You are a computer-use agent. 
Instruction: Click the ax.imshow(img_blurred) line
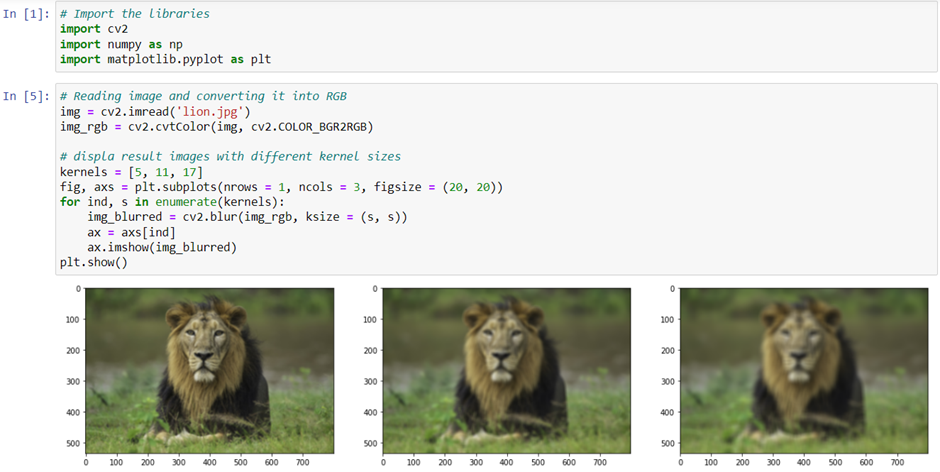pos(162,247)
